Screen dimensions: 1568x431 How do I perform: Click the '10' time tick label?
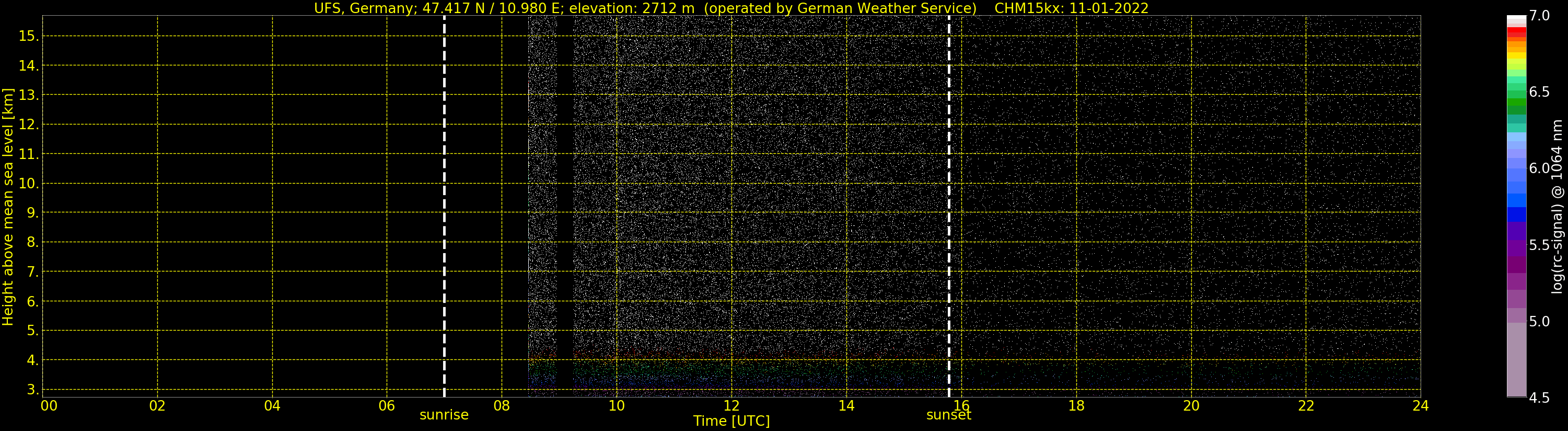click(617, 405)
